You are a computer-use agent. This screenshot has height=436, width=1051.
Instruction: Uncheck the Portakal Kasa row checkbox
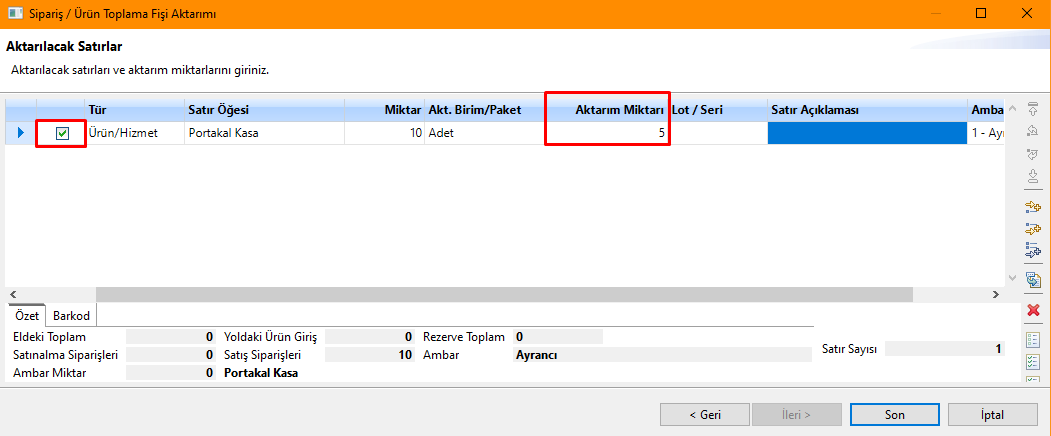pos(62,134)
